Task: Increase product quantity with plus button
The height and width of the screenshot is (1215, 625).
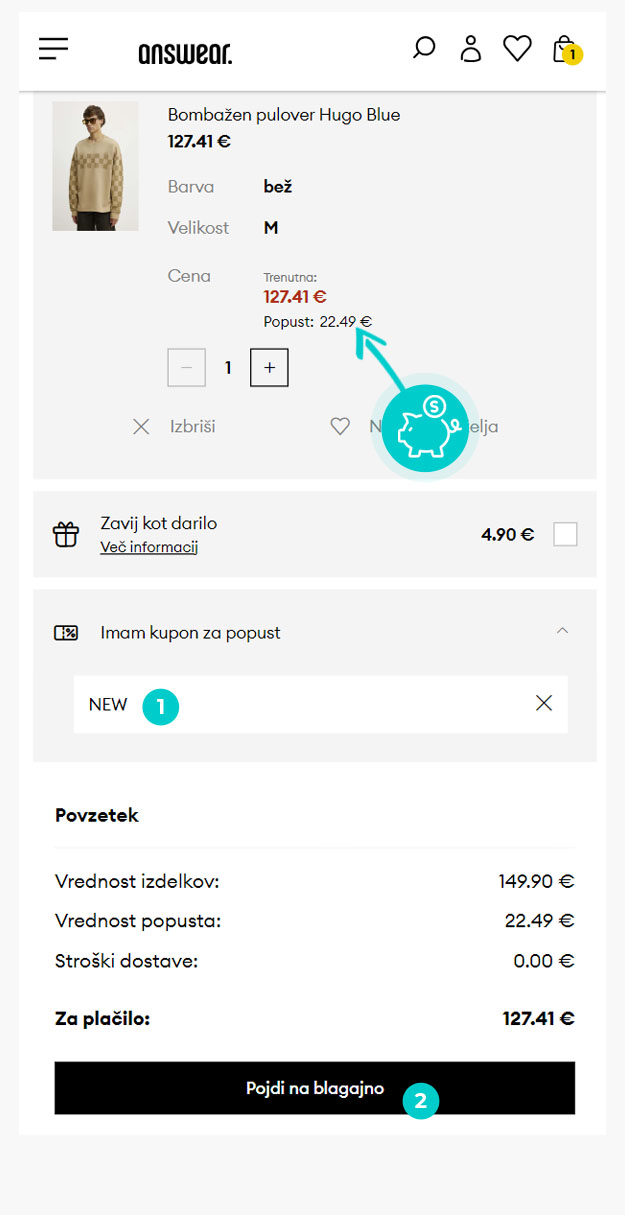Action: (269, 368)
